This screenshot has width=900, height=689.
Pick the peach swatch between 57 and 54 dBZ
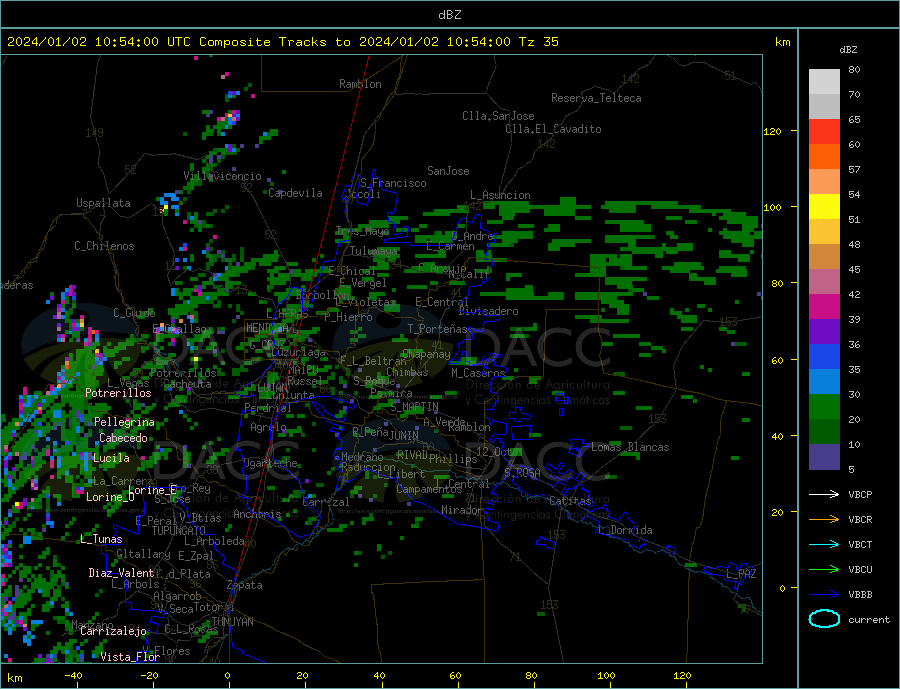pyautogui.click(x=824, y=181)
